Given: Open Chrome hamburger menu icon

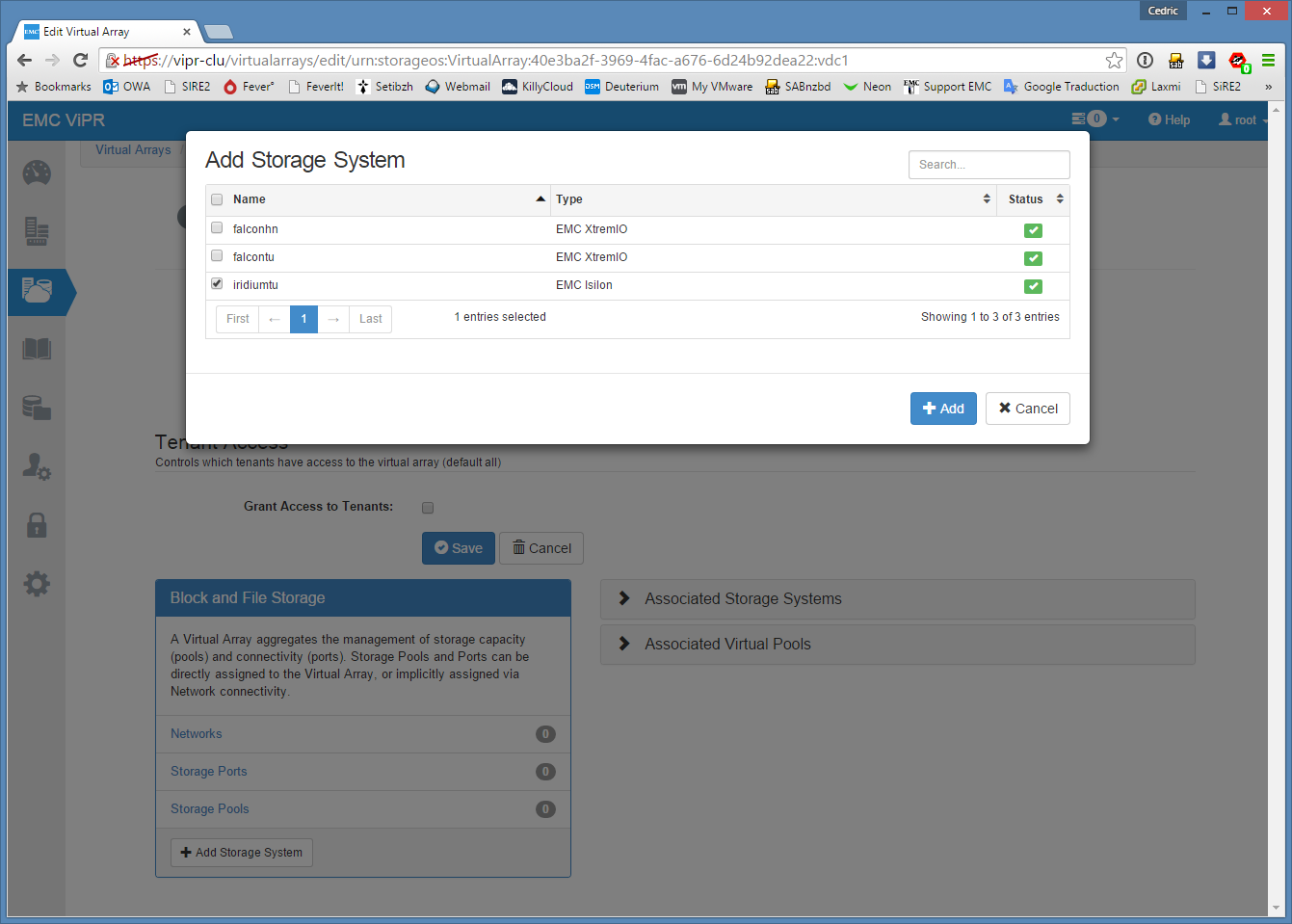Looking at the screenshot, I should [x=1268, y=61].
